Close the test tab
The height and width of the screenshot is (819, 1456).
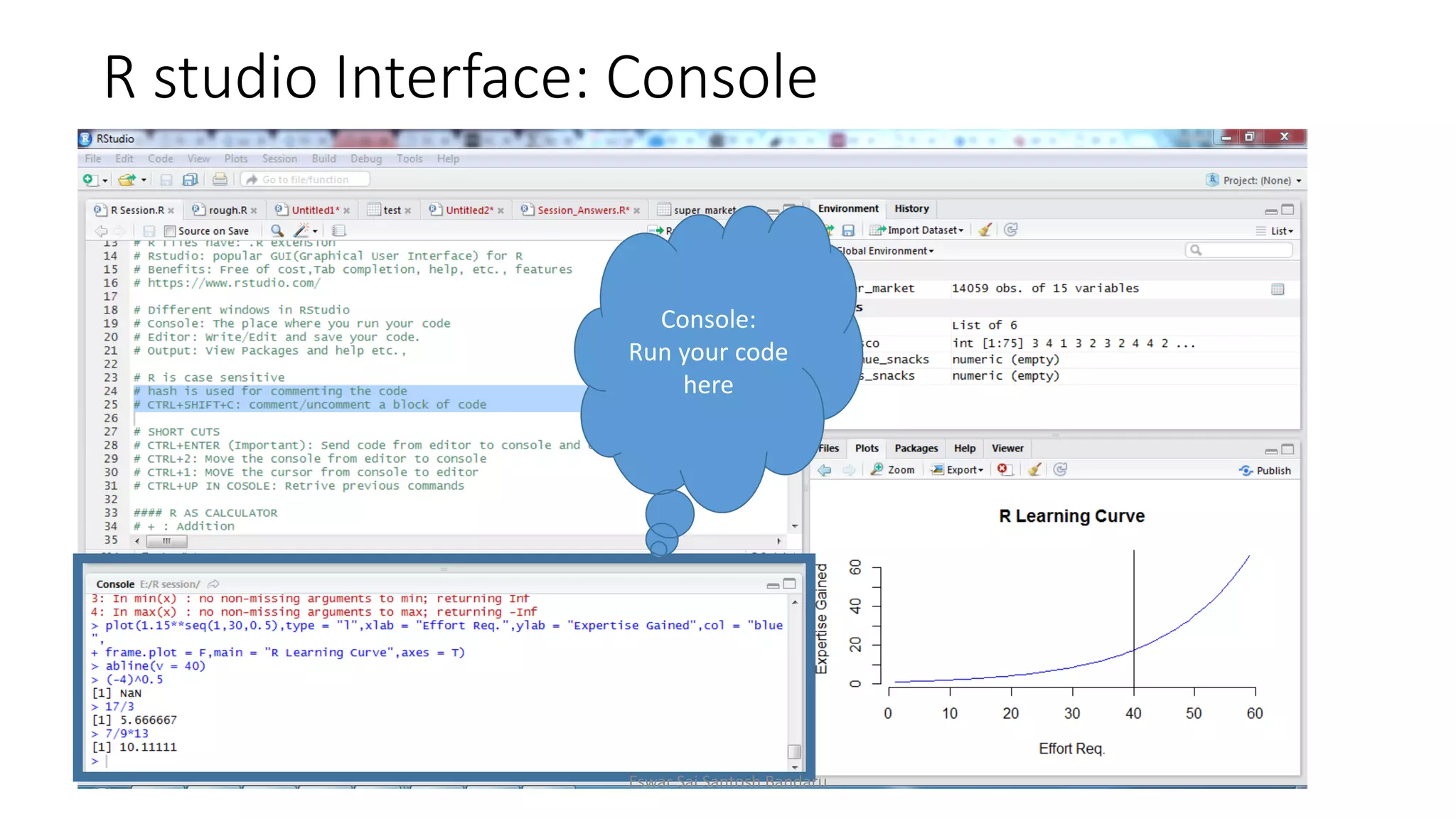pyautogui.click(x=408, y=211)
